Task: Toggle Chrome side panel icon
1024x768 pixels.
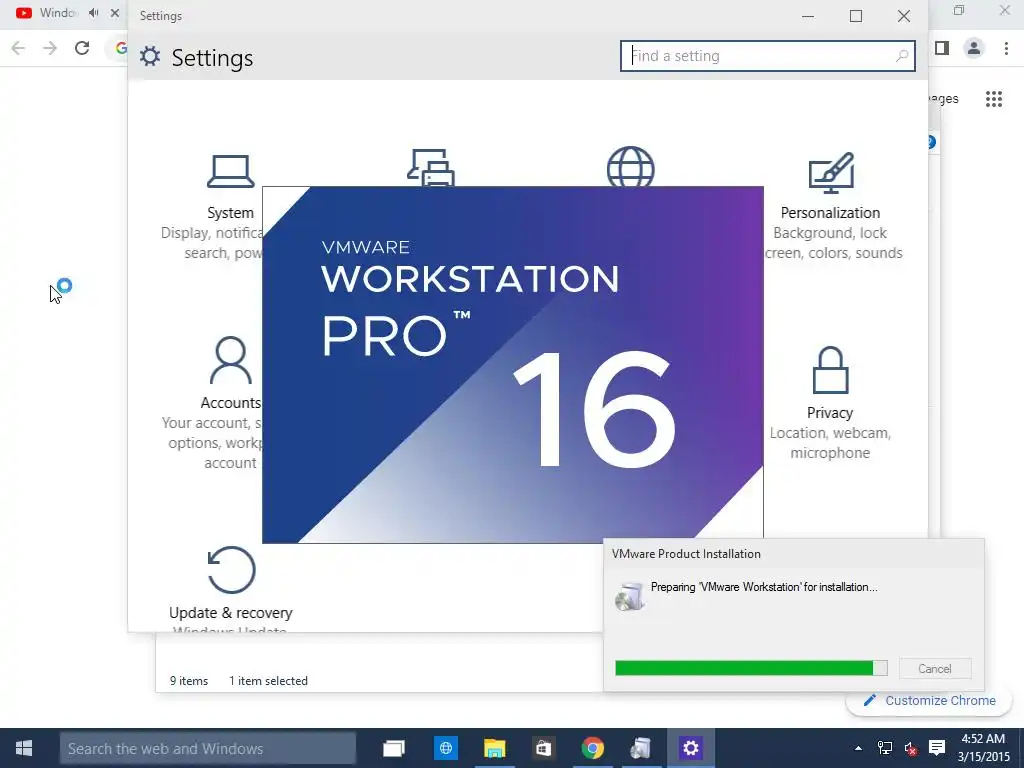Action: (942, 48)
